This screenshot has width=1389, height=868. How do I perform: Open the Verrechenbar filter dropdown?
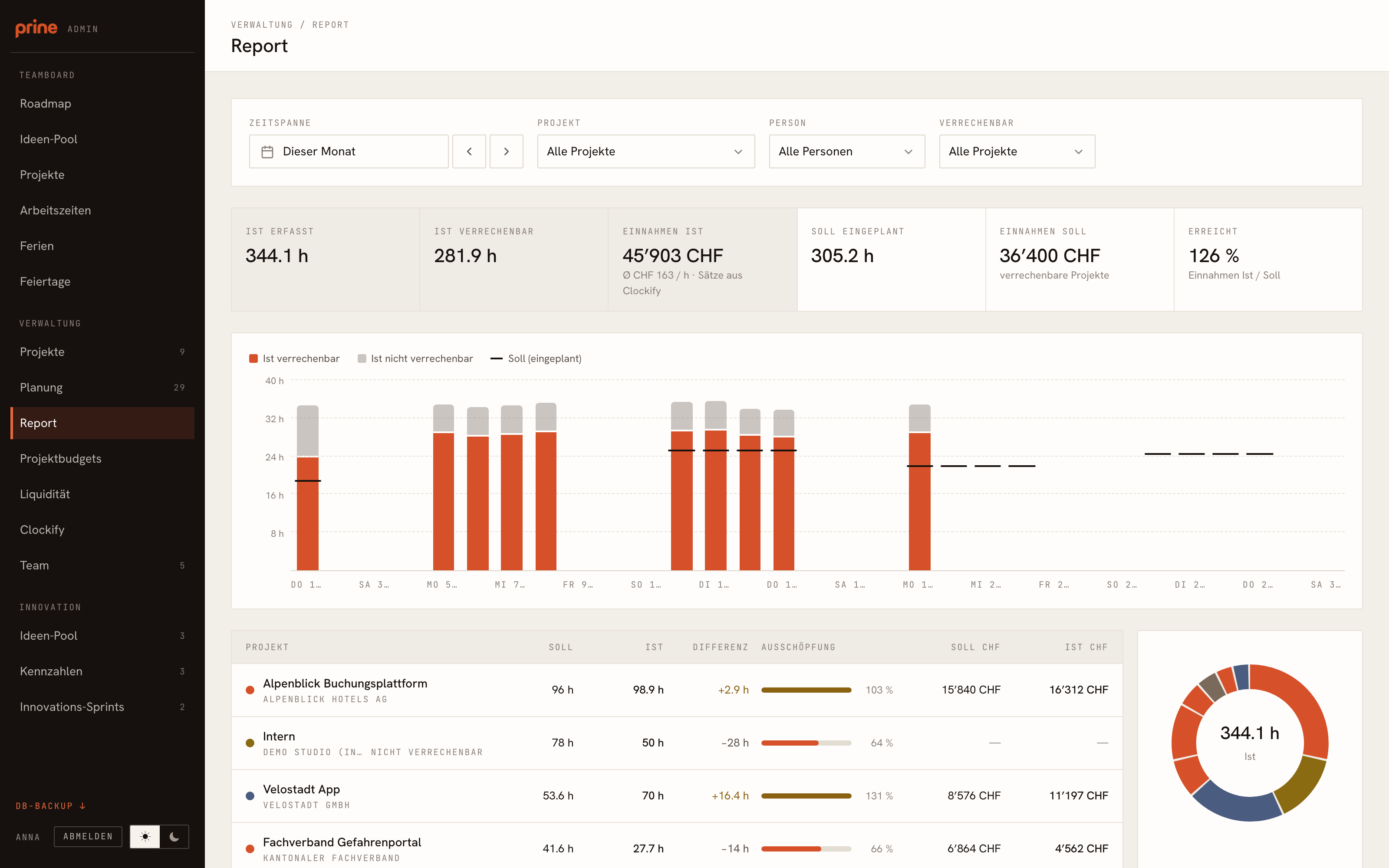pyautogui.click(x=1017, y=151)
